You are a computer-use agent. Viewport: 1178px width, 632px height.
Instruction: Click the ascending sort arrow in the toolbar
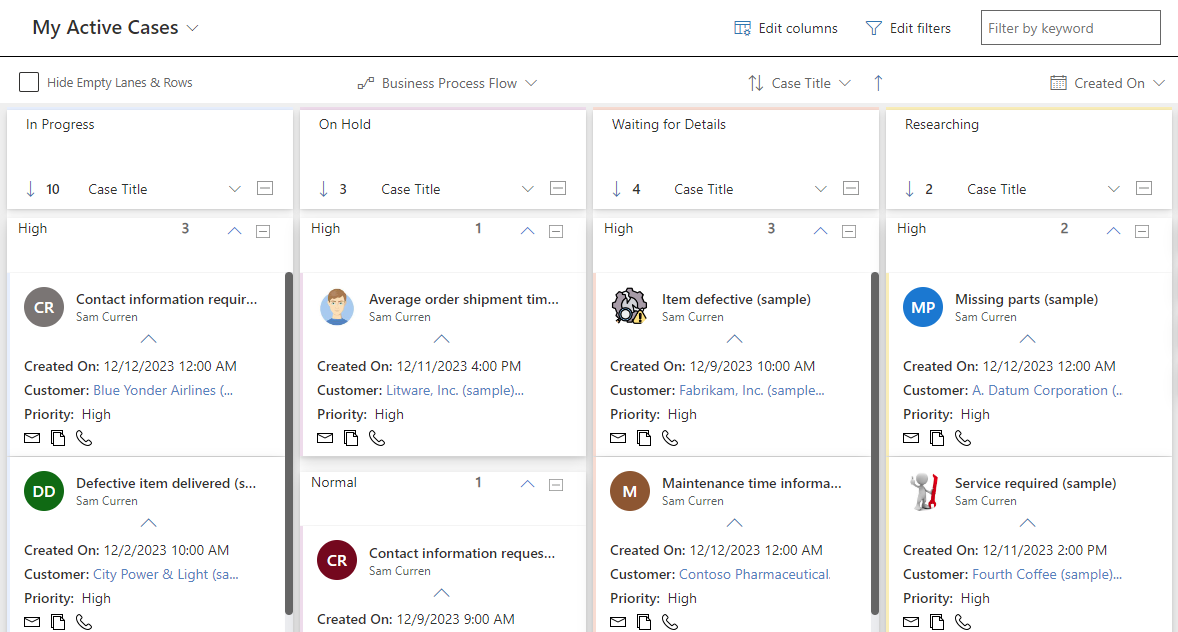tap(877, 83)
